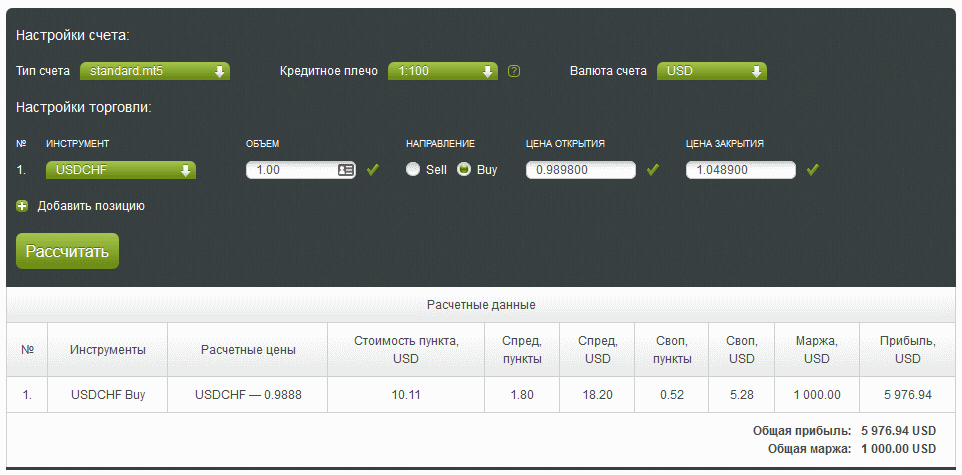Viewport: 962px width, 475px height.
Task: Click the Прибыль, USD column header
Action: [x=908, y=349]
